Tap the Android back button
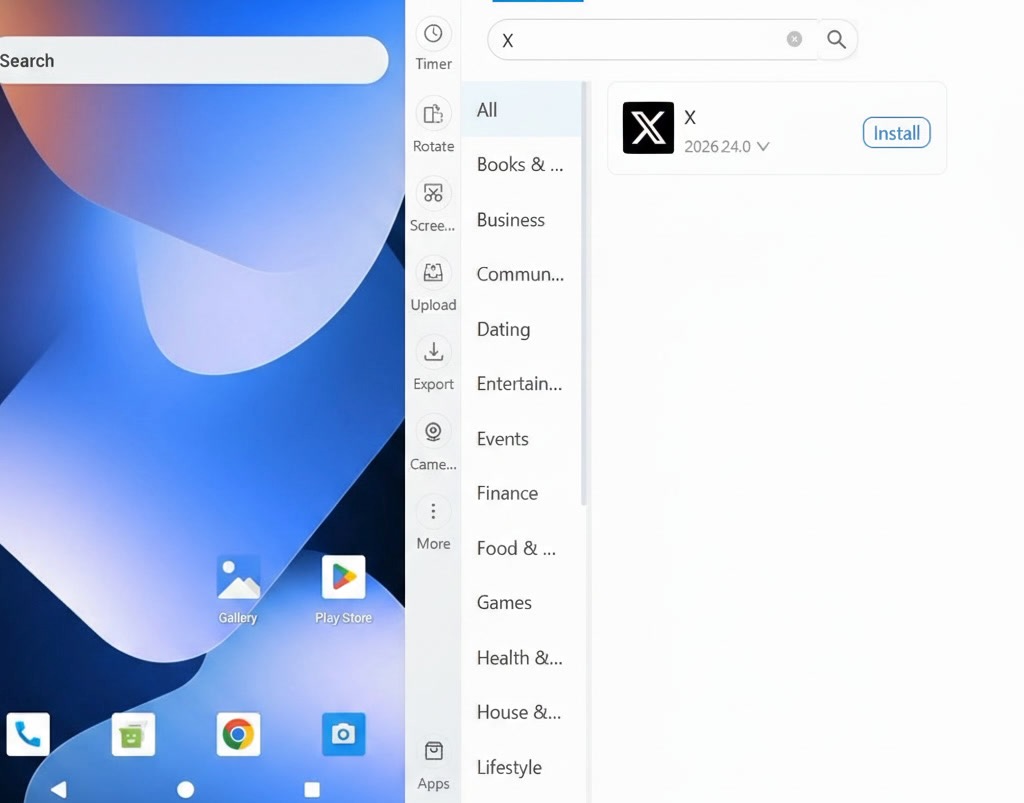 59,789
